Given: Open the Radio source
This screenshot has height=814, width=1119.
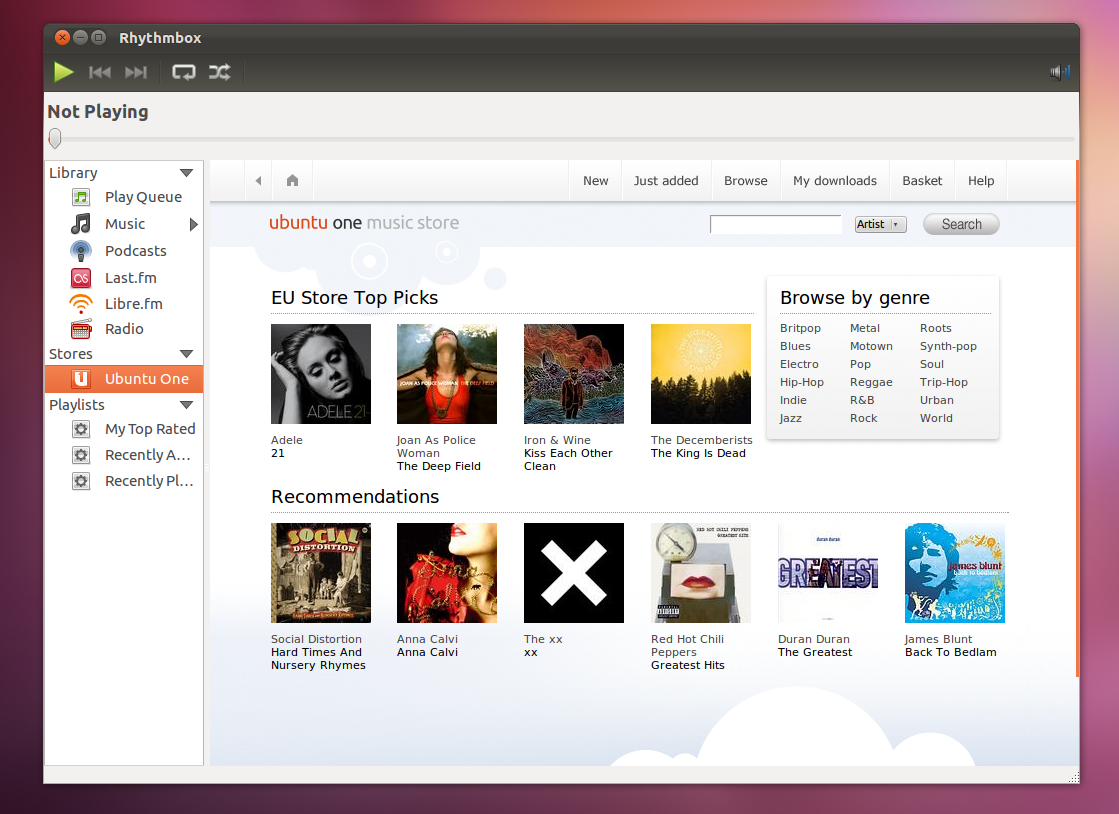Looking at the screenshot, I should click(x=124, y=329).
